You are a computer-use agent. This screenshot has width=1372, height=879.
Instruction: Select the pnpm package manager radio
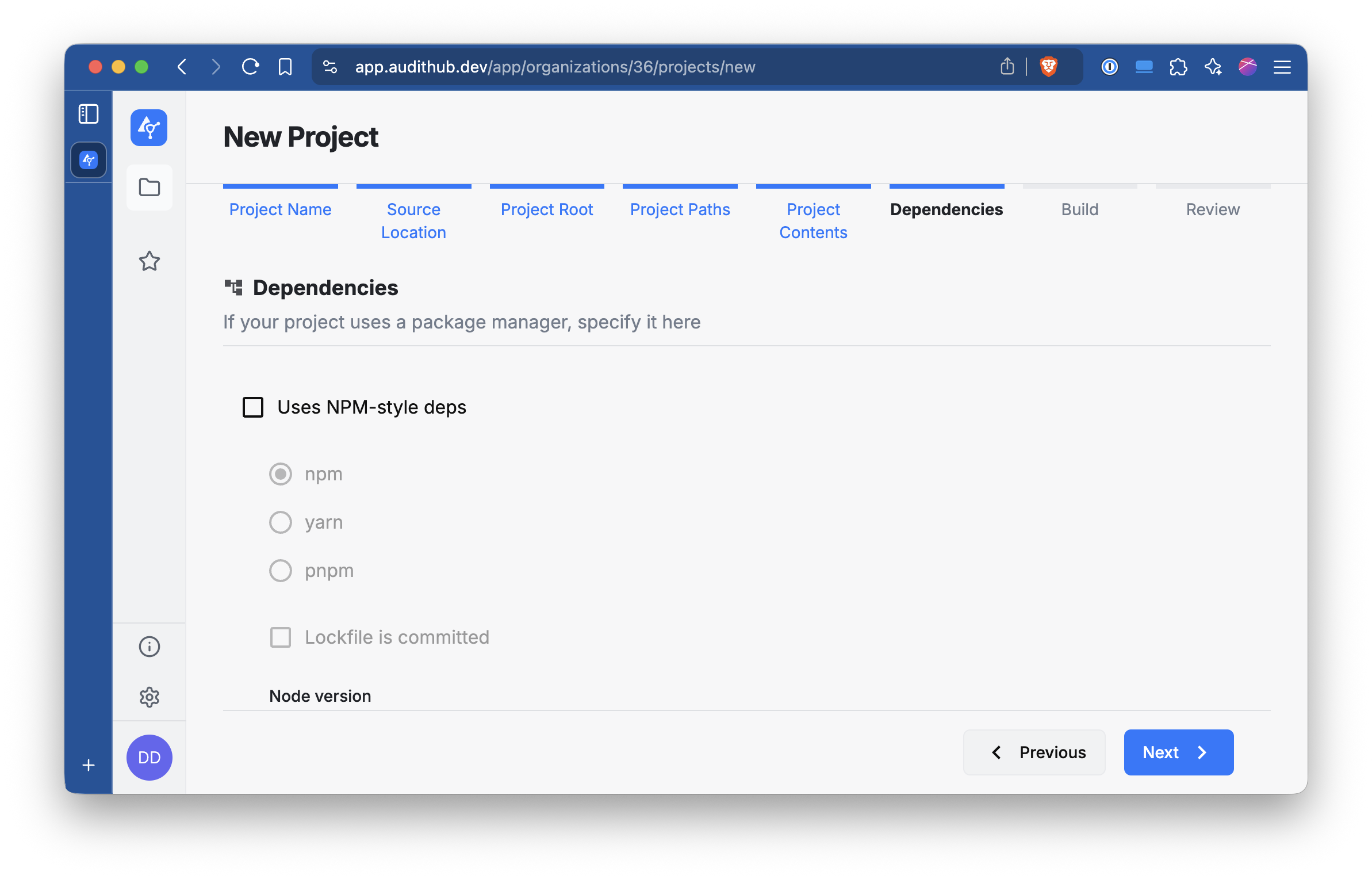pos(281,570)
